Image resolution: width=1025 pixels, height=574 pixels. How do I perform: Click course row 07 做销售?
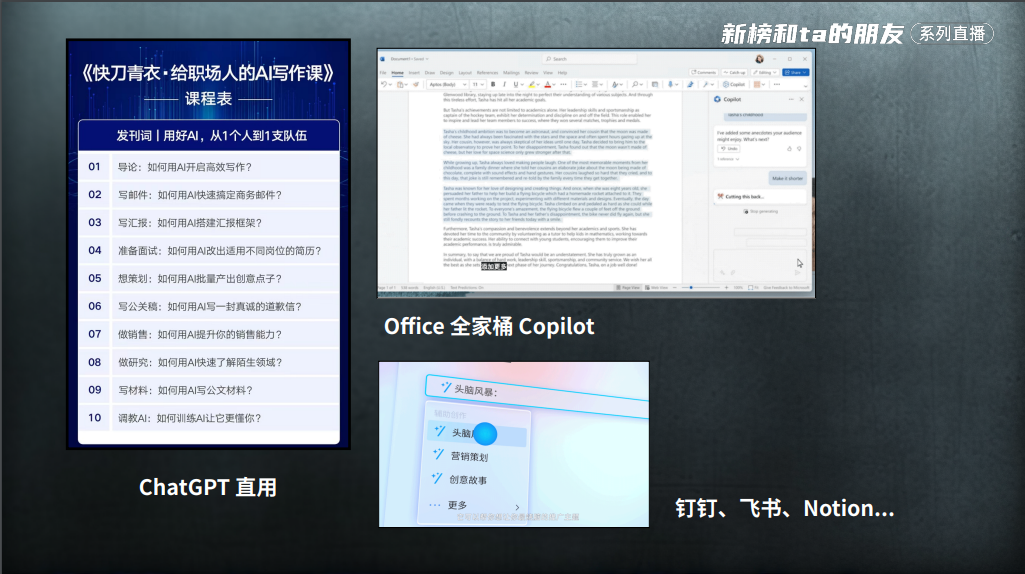point(209,334)
